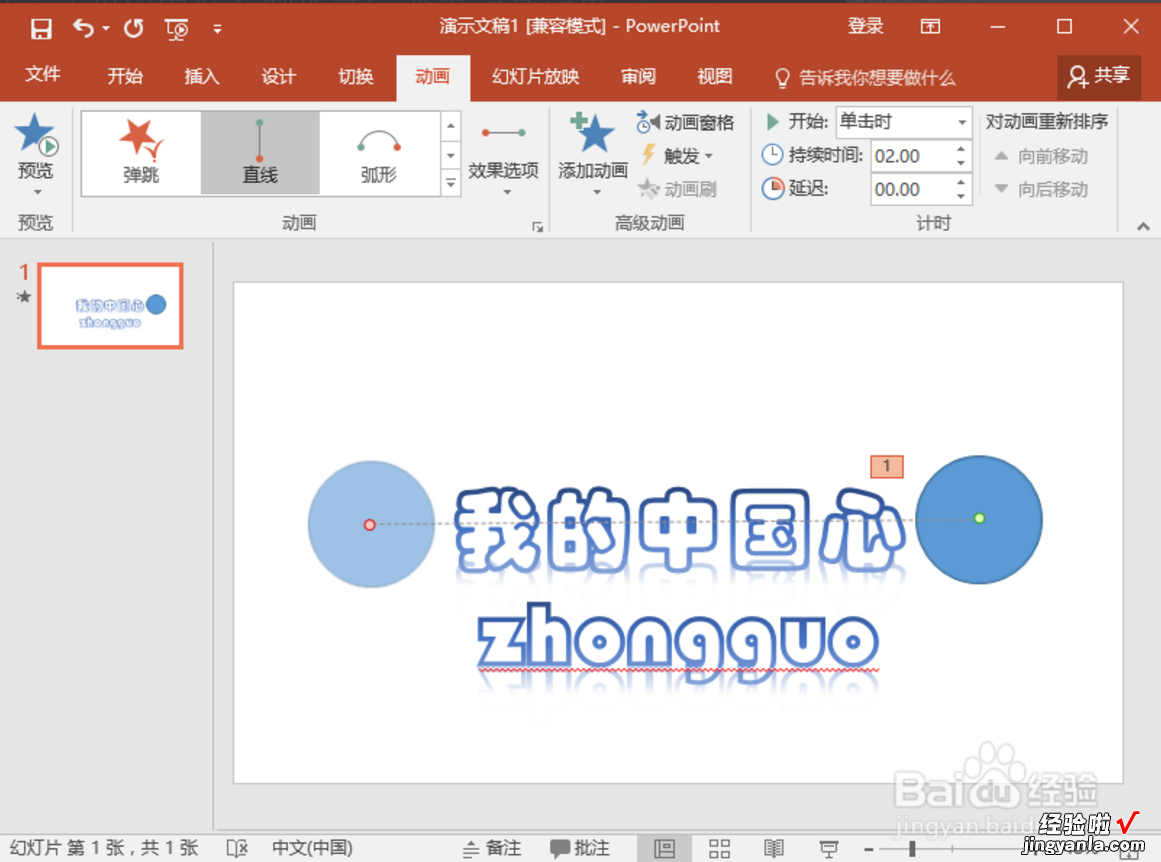Open the 触发 trigger dropdown
This screenshot has width=1161, height=862.
(x=678, y=156)
